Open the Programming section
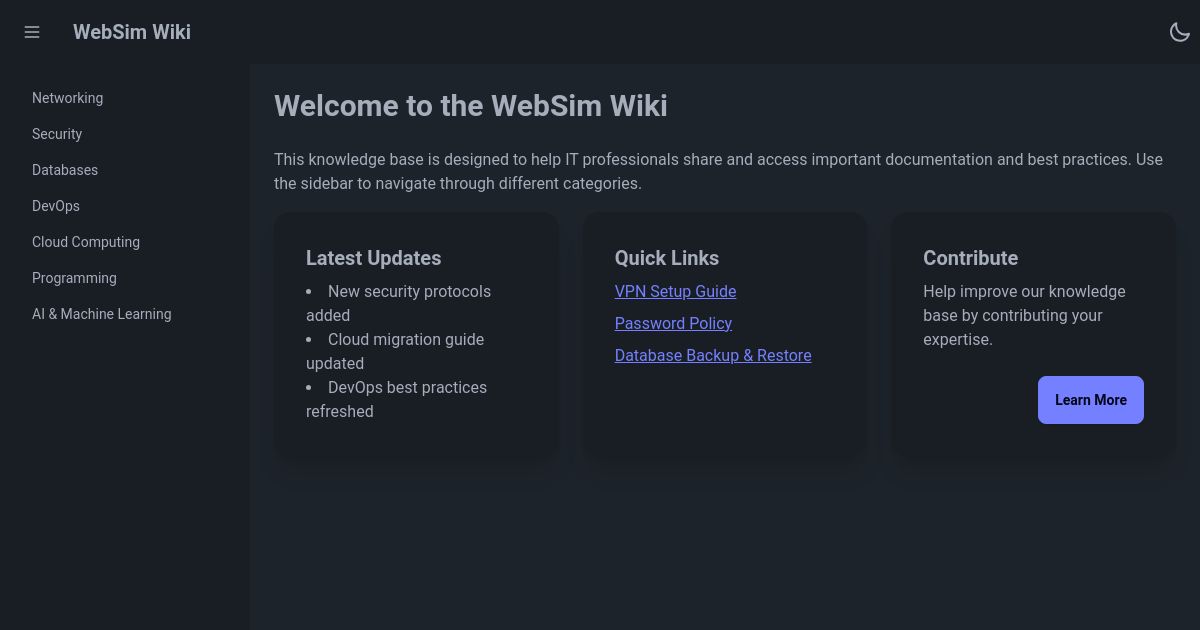 point(74,278)
